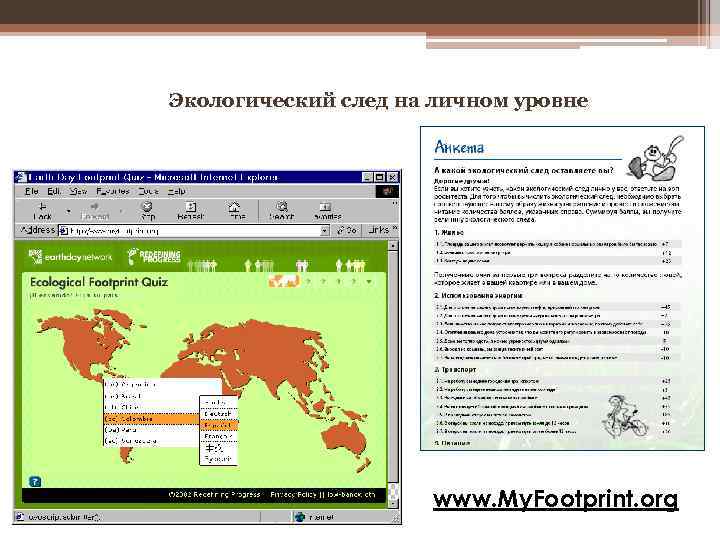Click inside the address bar URL field
720x540 pixels.
[194, 231]
